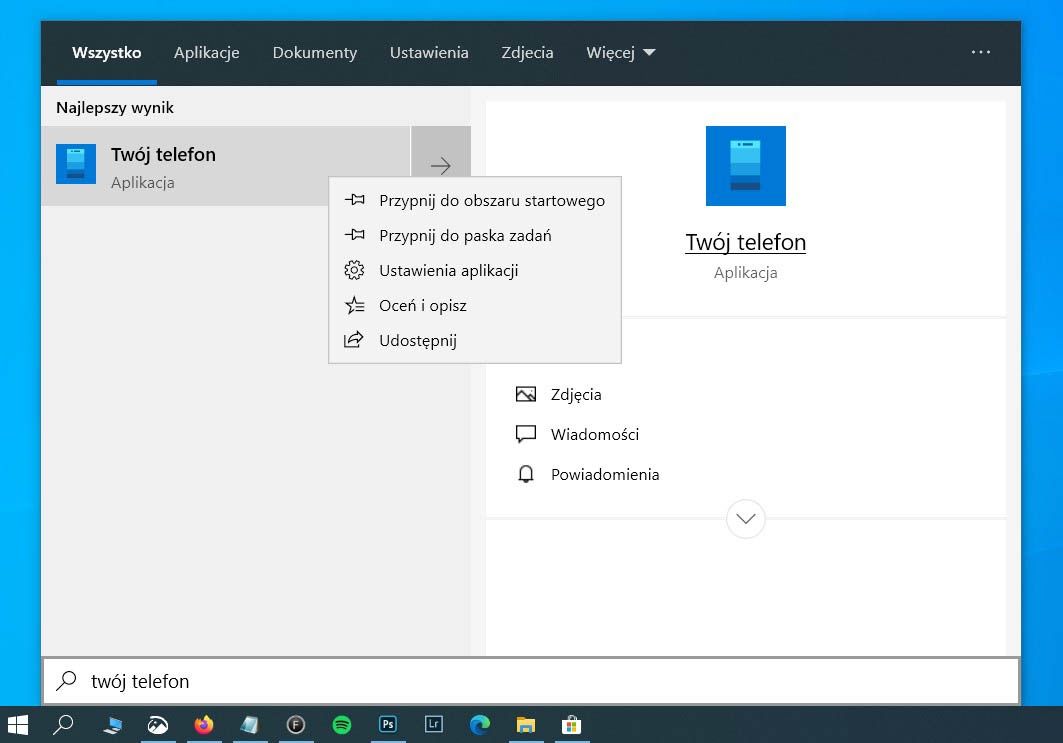Click the search box with twój telefon

coord(531,681)
